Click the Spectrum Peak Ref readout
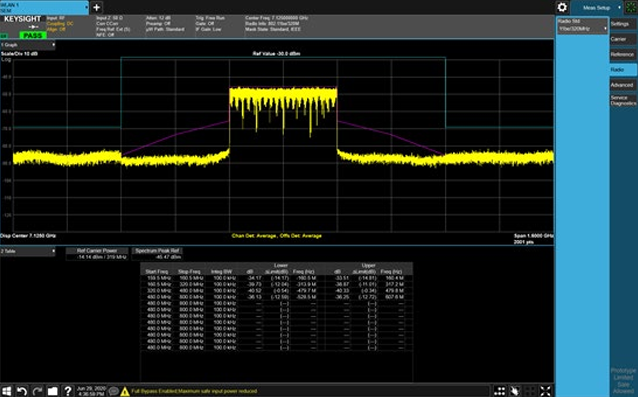 click(x=157, y=254)
